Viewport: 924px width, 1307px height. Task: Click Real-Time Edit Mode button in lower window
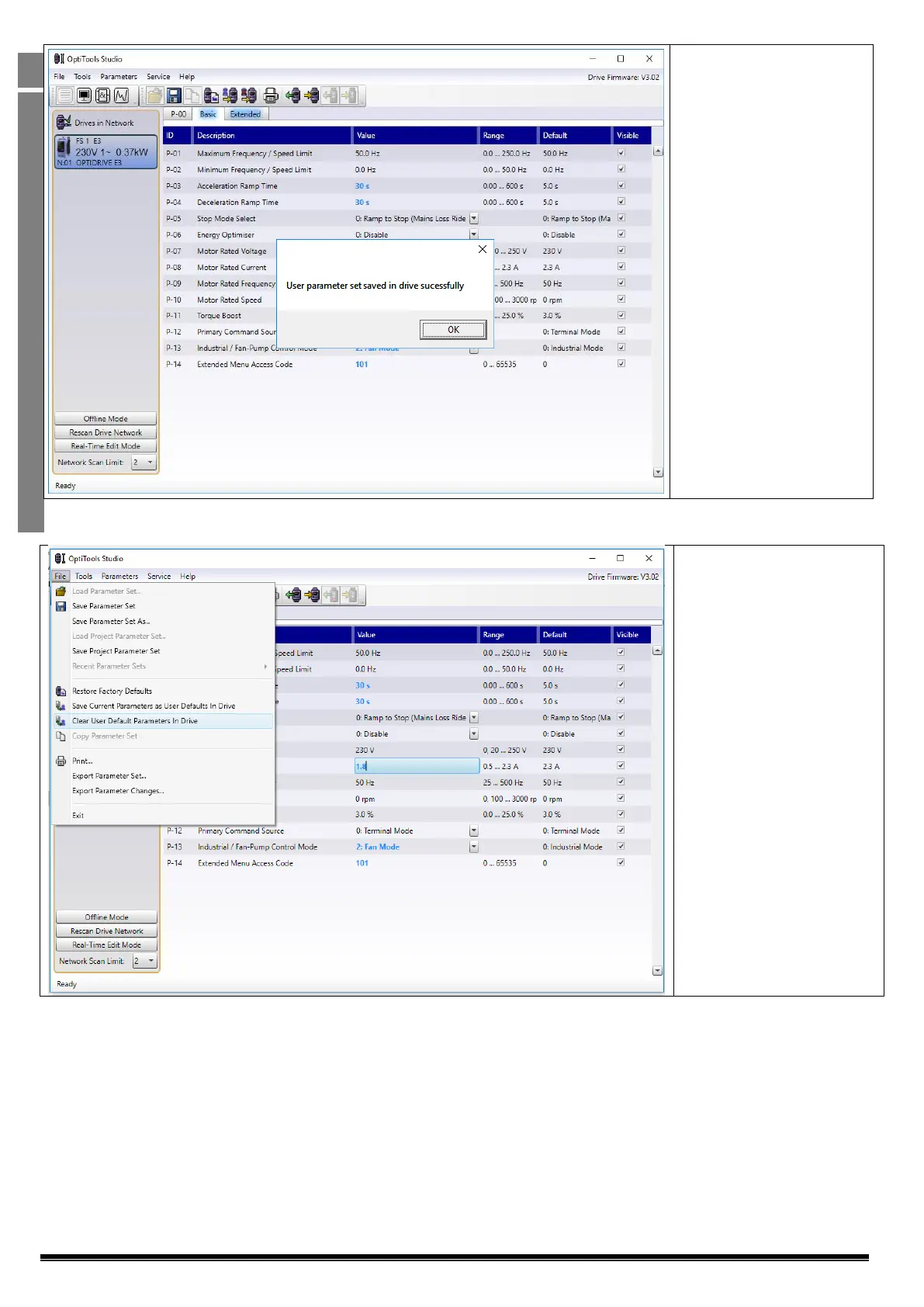point(107,945)
